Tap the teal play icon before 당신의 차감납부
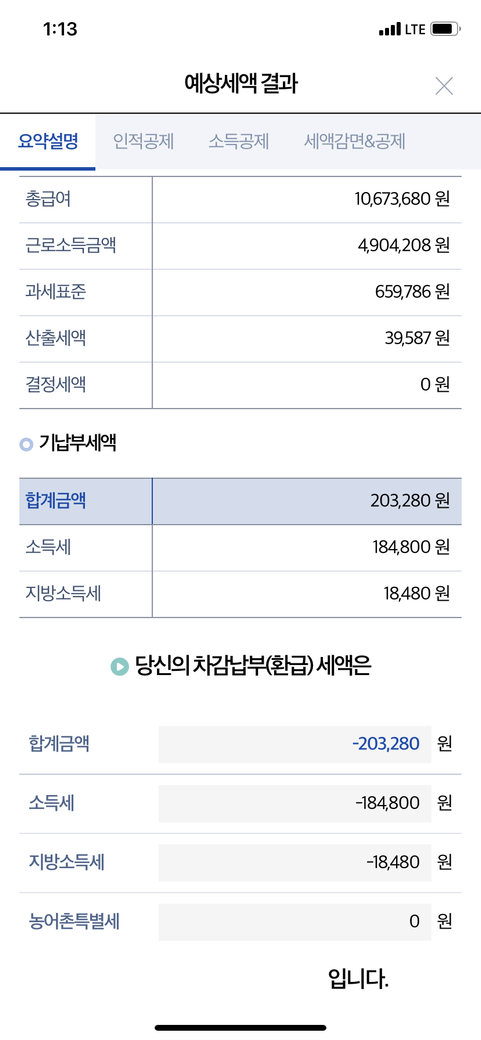481x1040 pixels. point(119,666)
